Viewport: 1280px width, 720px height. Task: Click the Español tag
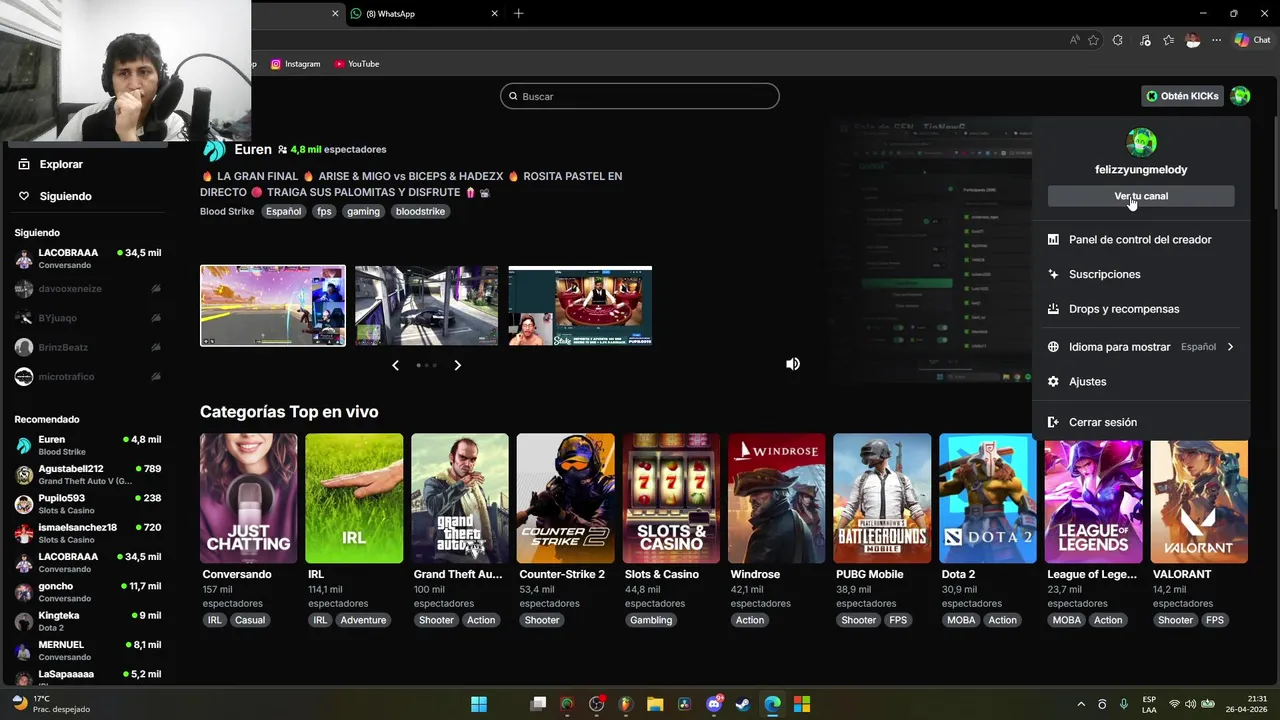click(x=283, y=211)
